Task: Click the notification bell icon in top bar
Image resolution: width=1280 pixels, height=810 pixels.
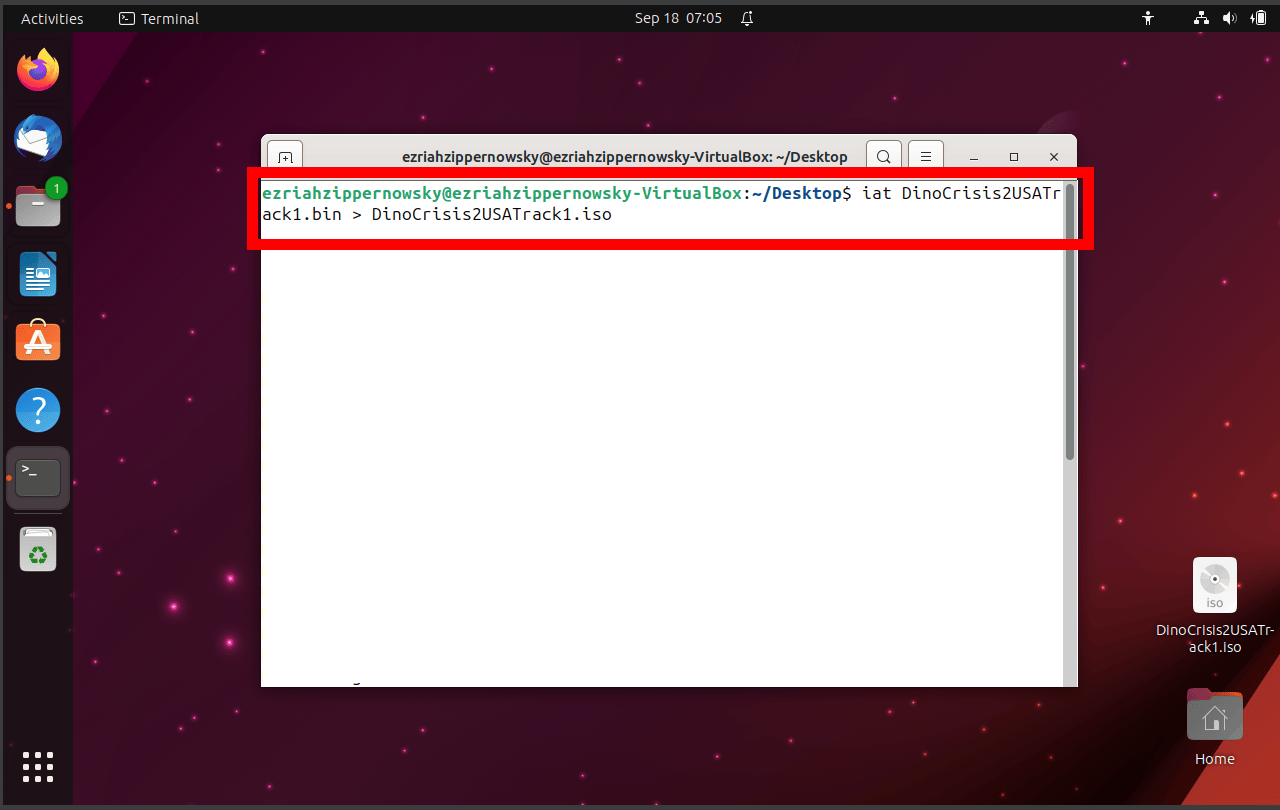Action: [746, 18]
